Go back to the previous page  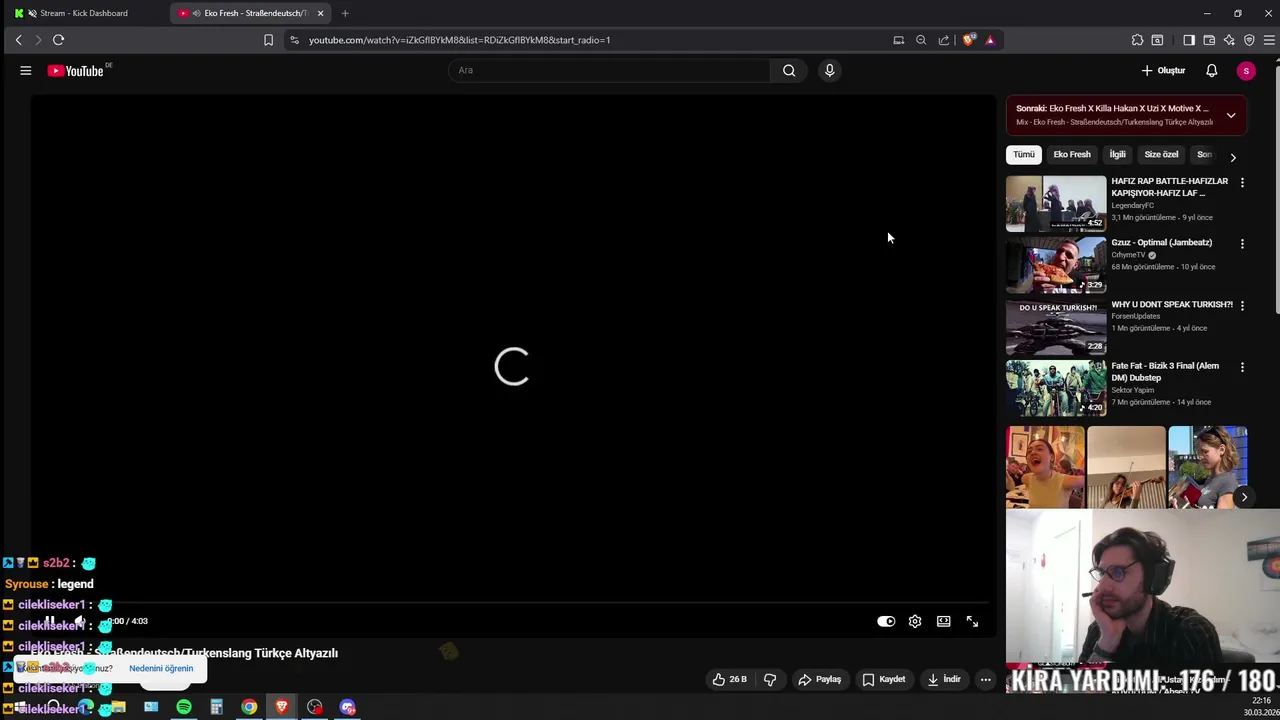coord(18,40)
